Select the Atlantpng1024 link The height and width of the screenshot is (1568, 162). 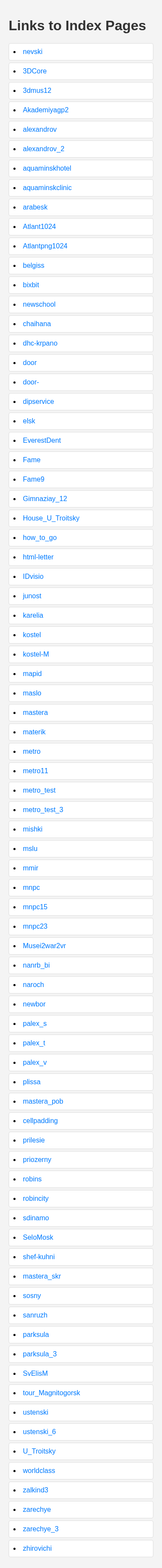(45, 246)
